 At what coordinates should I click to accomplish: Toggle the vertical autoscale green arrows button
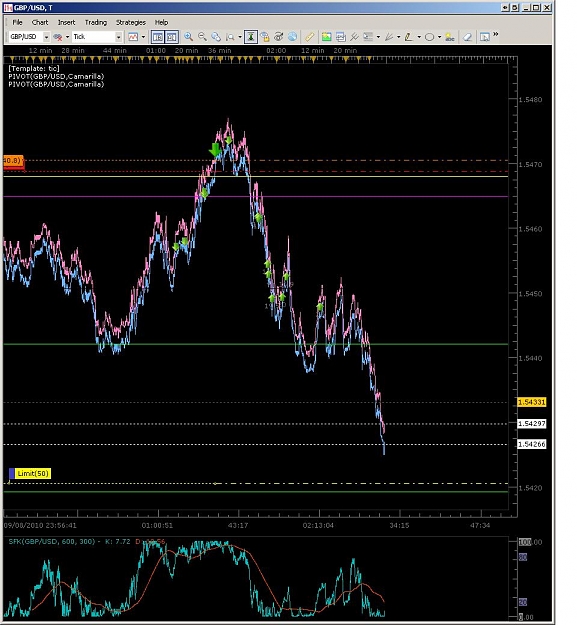(x=251, y=37)
